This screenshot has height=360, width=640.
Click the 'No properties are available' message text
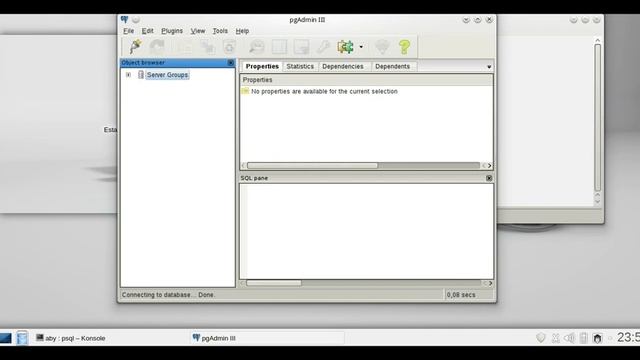pyautogui.click(x=324, y=92)
